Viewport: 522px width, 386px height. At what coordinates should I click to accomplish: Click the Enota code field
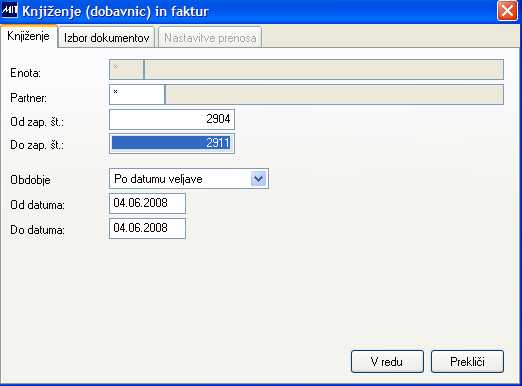pos(126,69)
